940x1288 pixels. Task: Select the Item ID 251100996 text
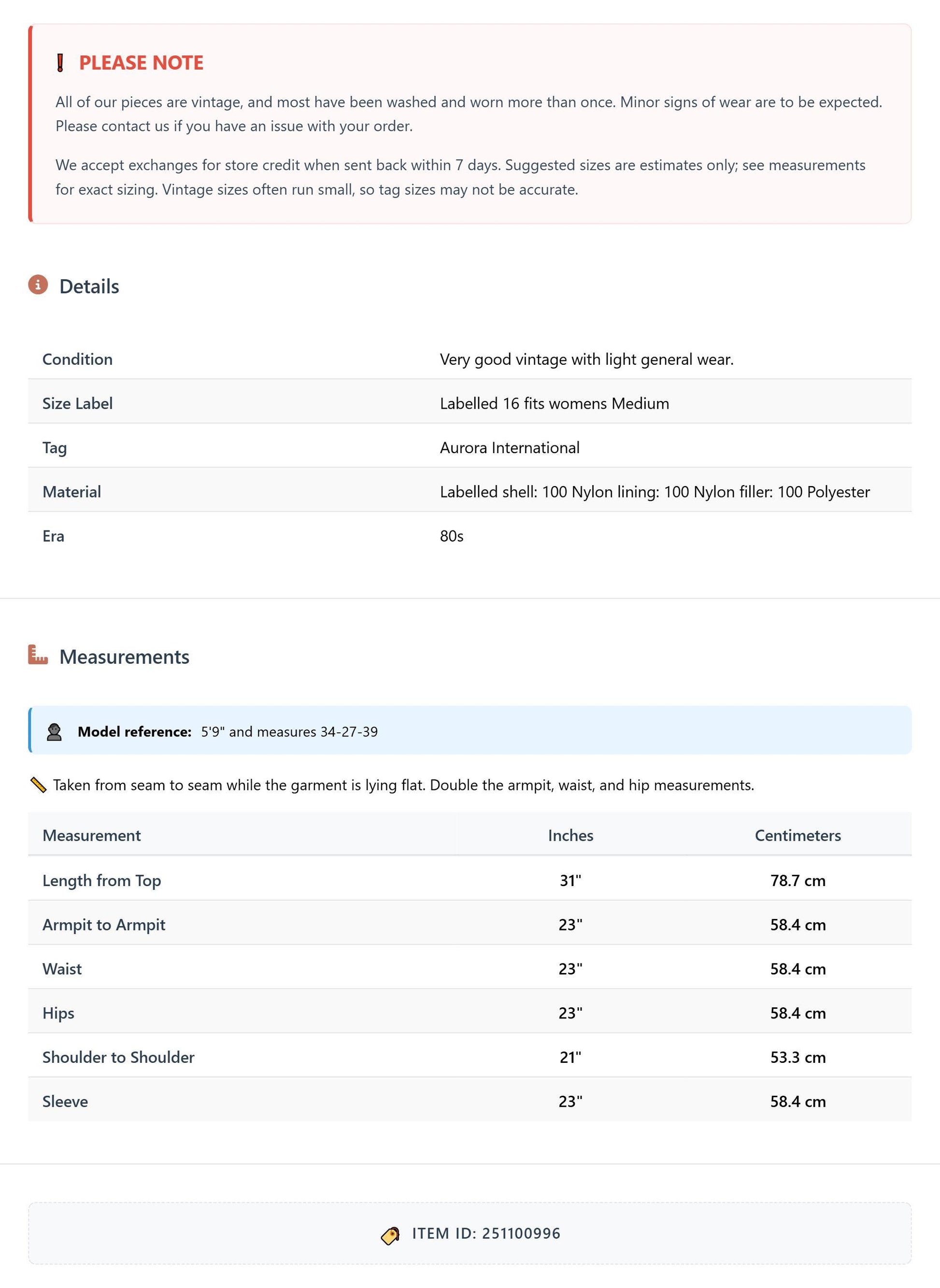click(x=486, y=1233)
